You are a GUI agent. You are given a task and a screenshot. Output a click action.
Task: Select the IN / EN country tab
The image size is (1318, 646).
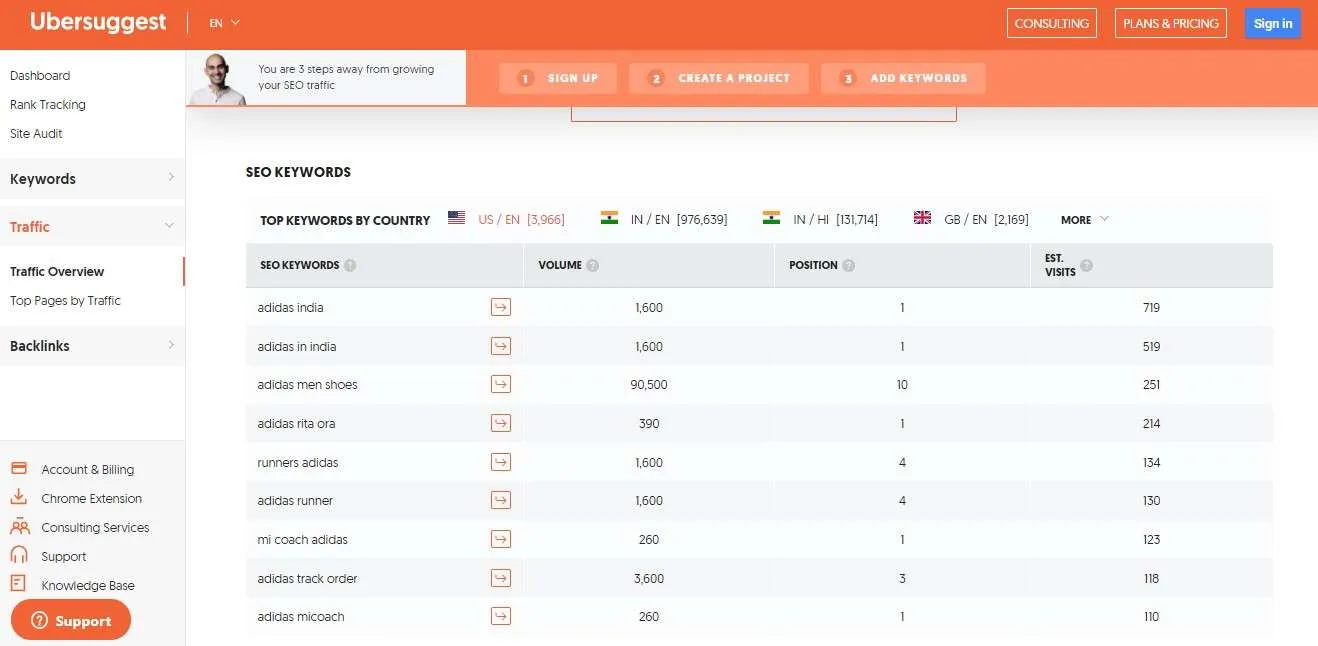(x=664, y=219)
